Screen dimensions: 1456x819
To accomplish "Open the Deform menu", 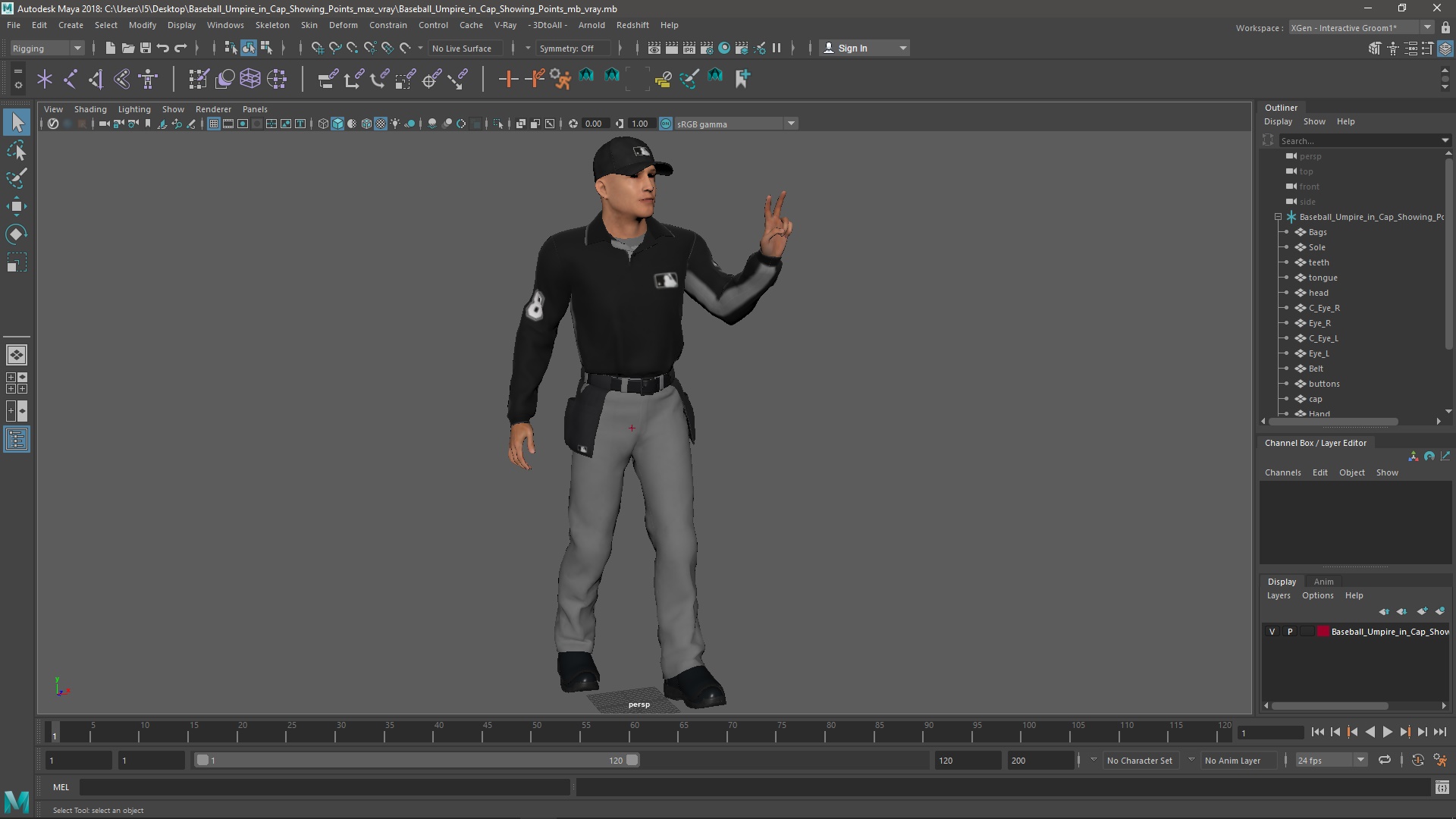I will click(x=343, y=25).
